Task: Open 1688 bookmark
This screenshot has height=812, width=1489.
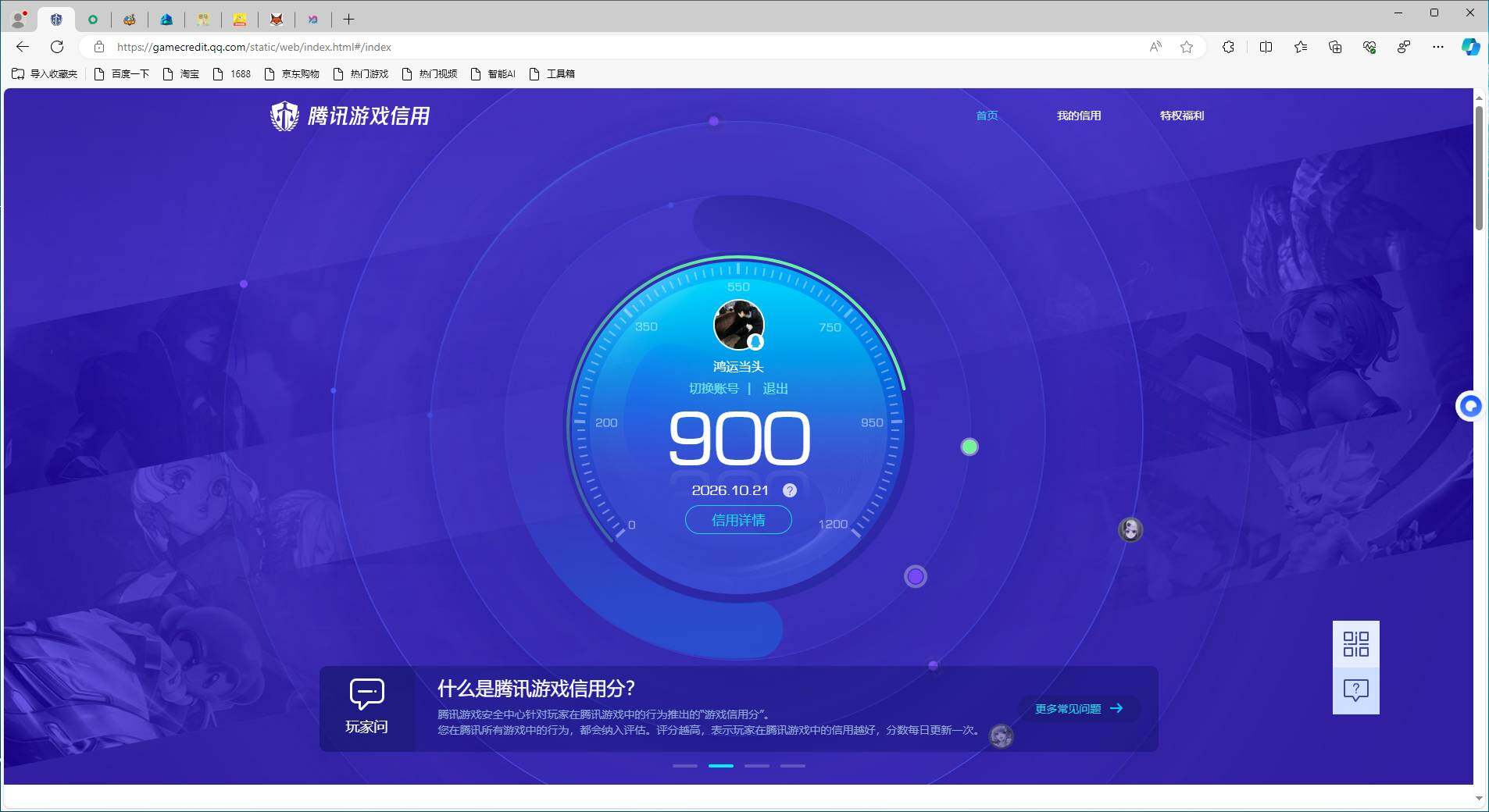Action: pyautogui.click(x=232, y=74)
